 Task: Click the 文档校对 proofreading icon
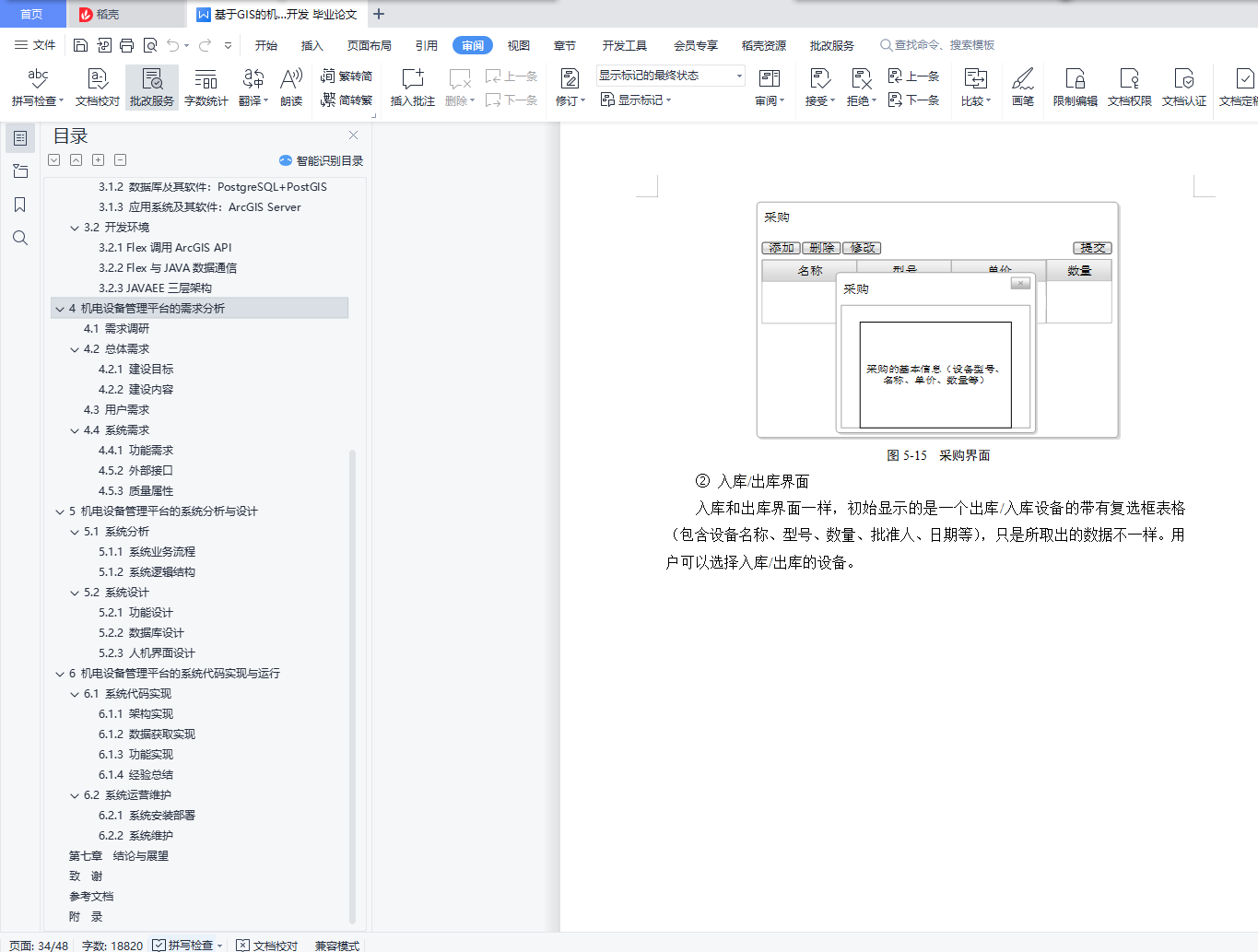98,88
